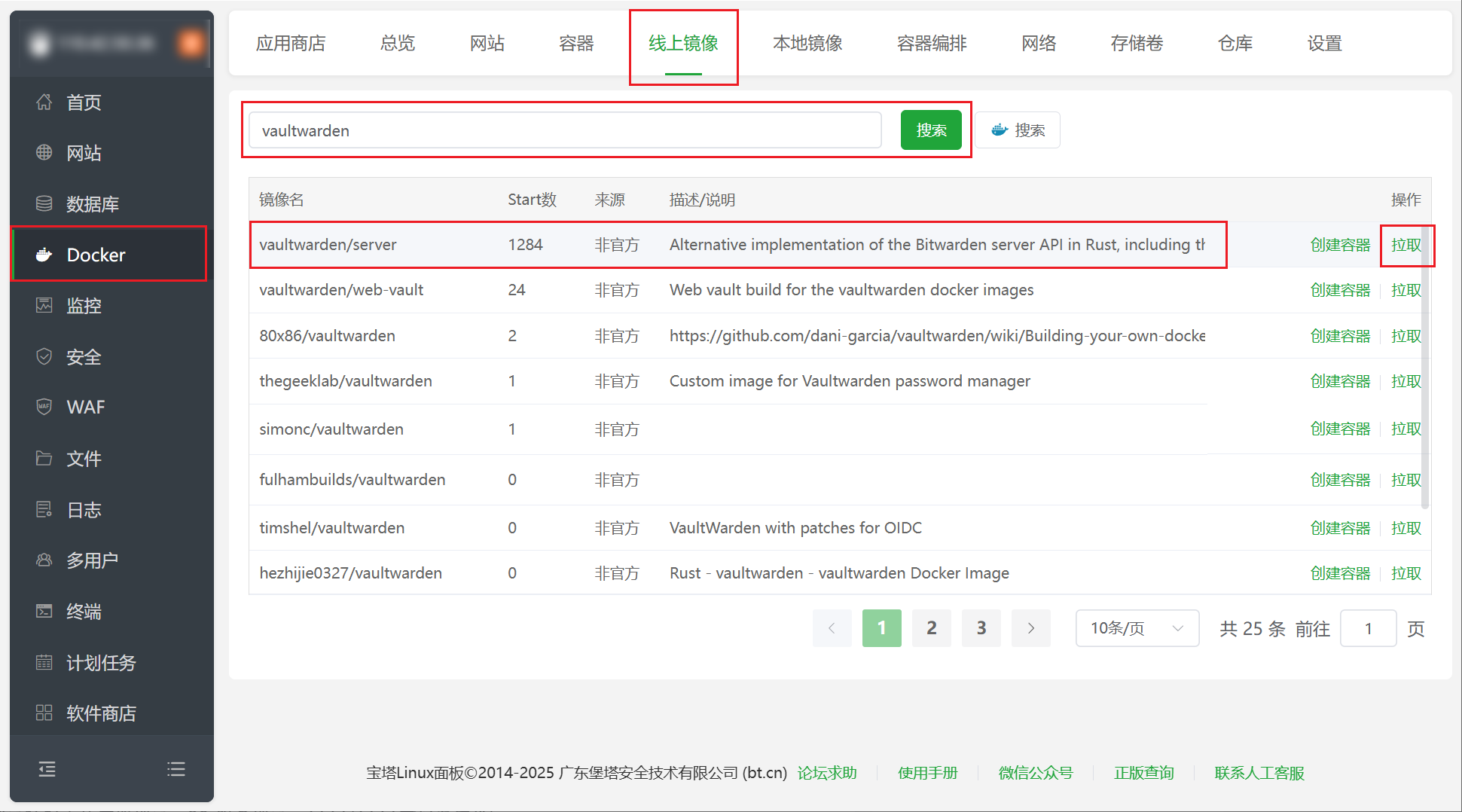The width and height of the screenshot is (1462, 812).
Task: Select the 数据库 database icon in the sidebar
Action: click(44, 203)
